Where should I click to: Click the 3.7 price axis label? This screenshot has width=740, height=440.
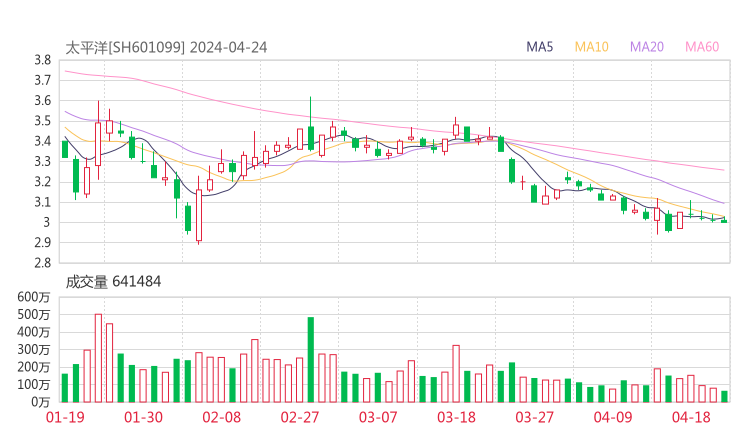[x=42, y=80]
